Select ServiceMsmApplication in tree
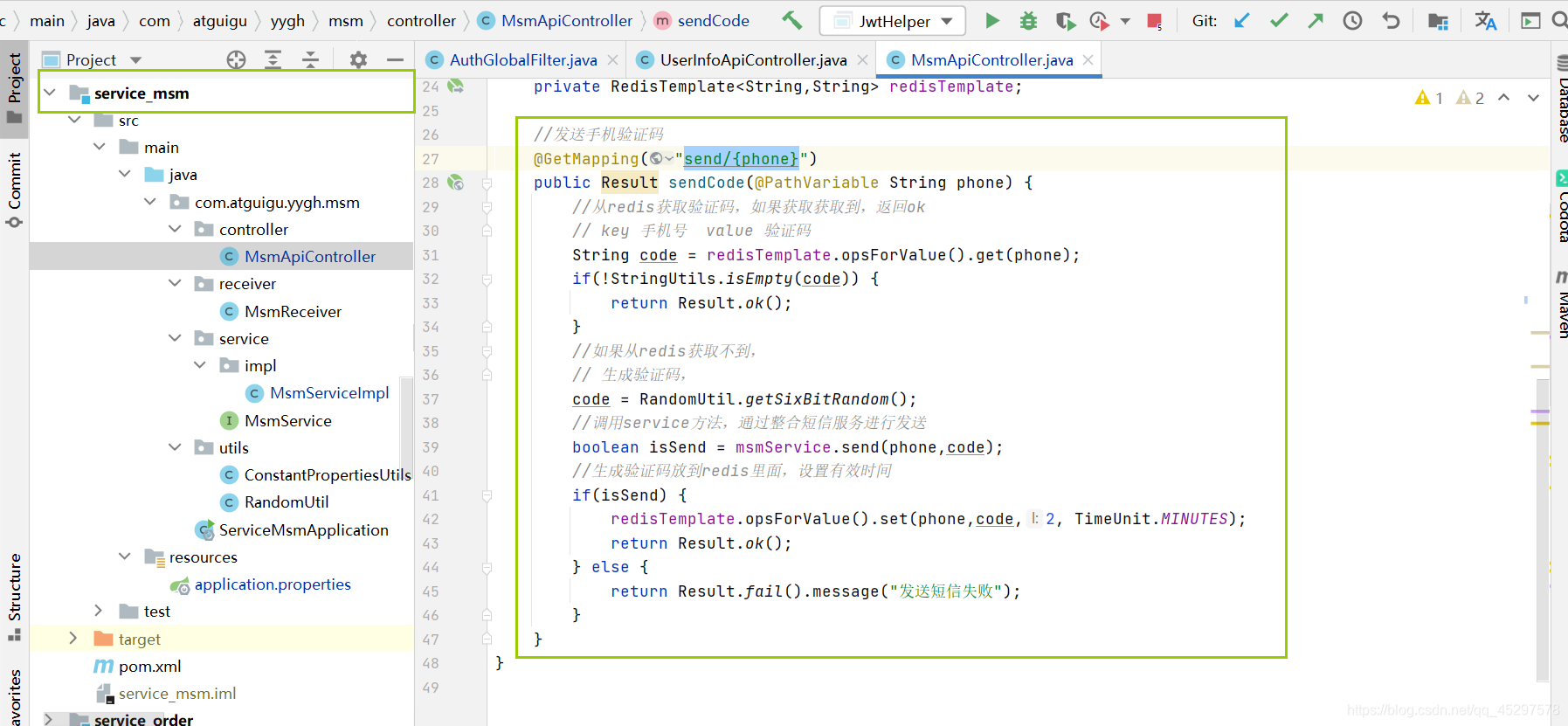The image size is (1568, 726). (303, 529)
